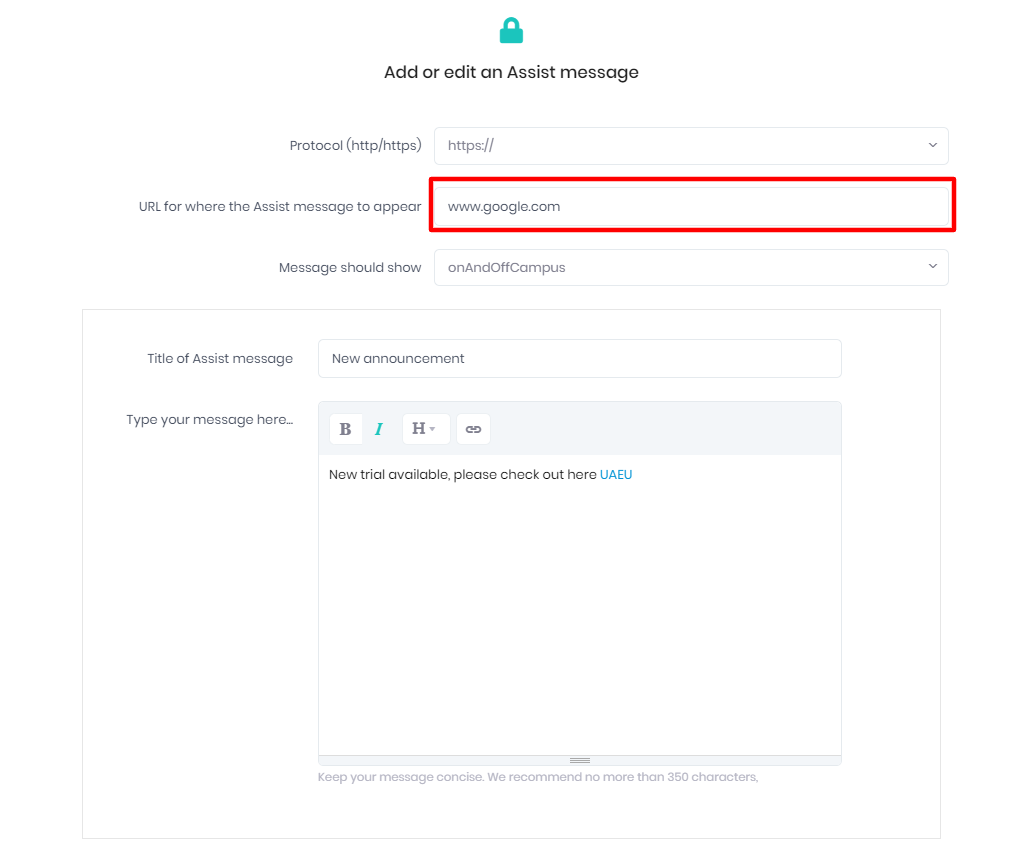Place cursor in message text after 'check out here'
Image resolution: width=1031 pixels, height=857 pixels.
pos(597,475)
